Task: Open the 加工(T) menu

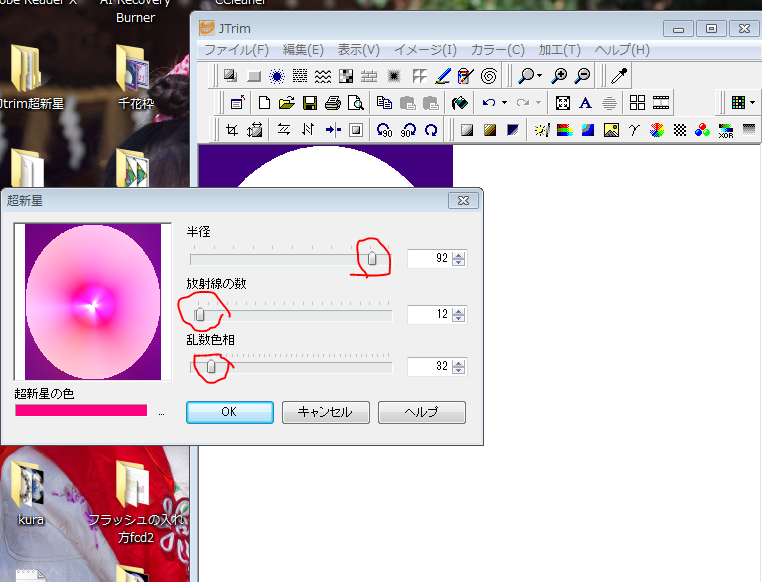Action: click(559, 50)
